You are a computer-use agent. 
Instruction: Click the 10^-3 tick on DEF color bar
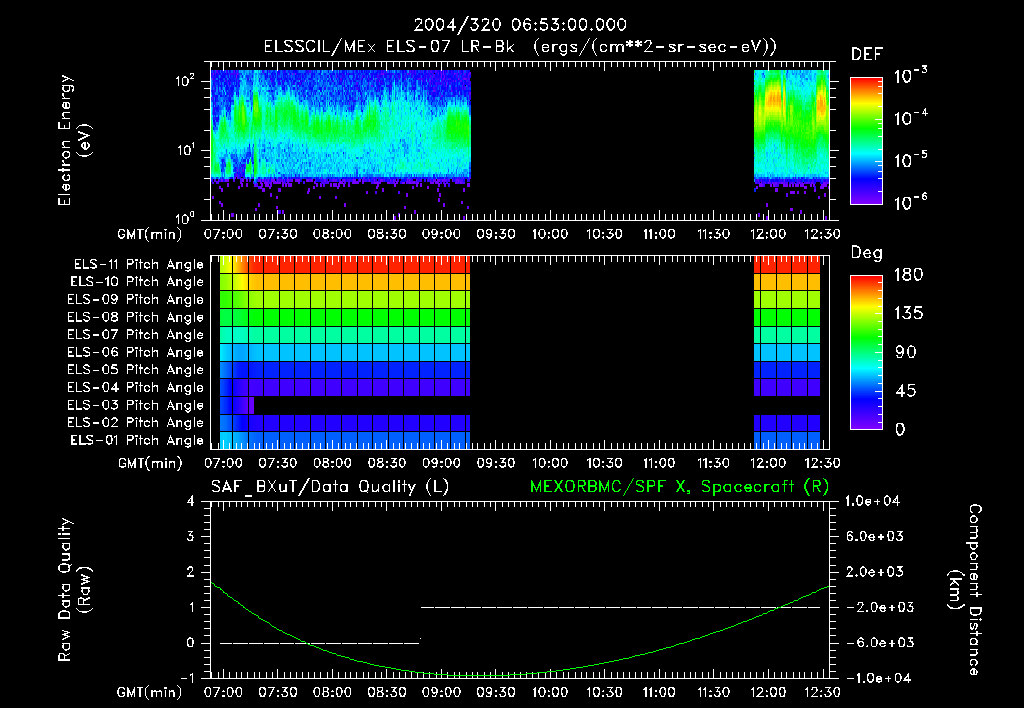[911, 76]
